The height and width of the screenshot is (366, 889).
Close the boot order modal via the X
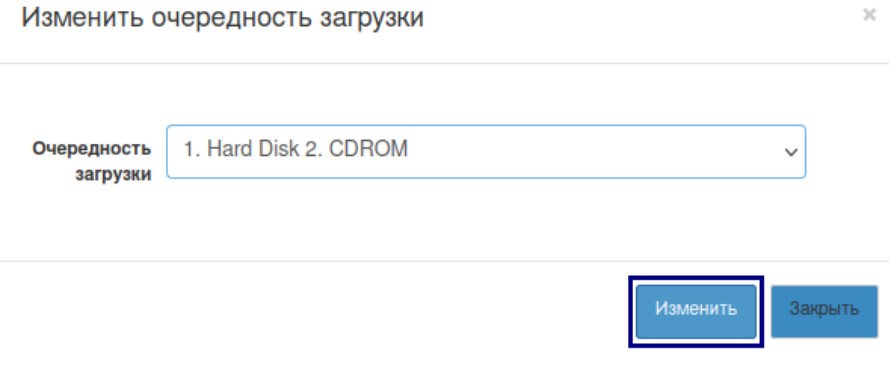click(x=869, y=15)
